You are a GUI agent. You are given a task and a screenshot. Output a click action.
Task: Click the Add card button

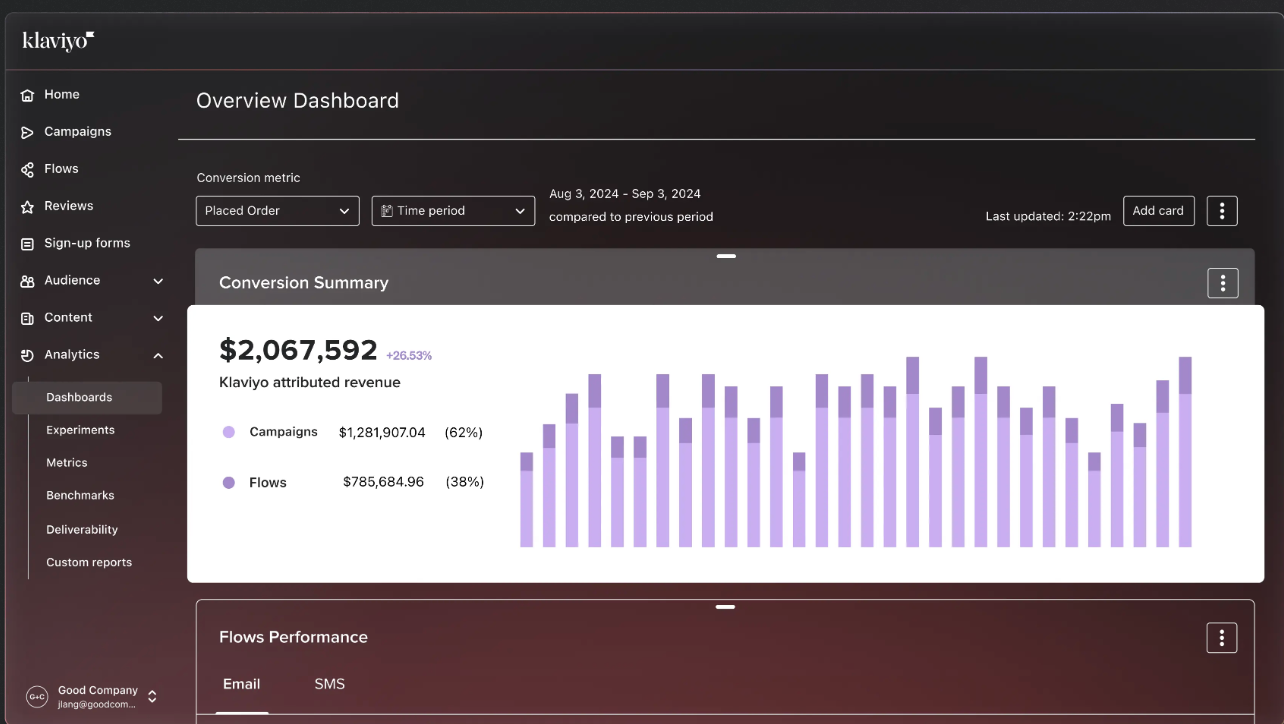tap(1158, 211)
